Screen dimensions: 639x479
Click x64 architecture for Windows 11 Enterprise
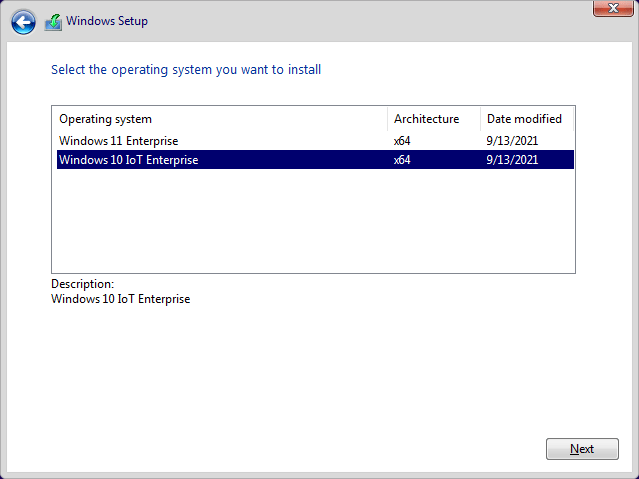[402, 141]
